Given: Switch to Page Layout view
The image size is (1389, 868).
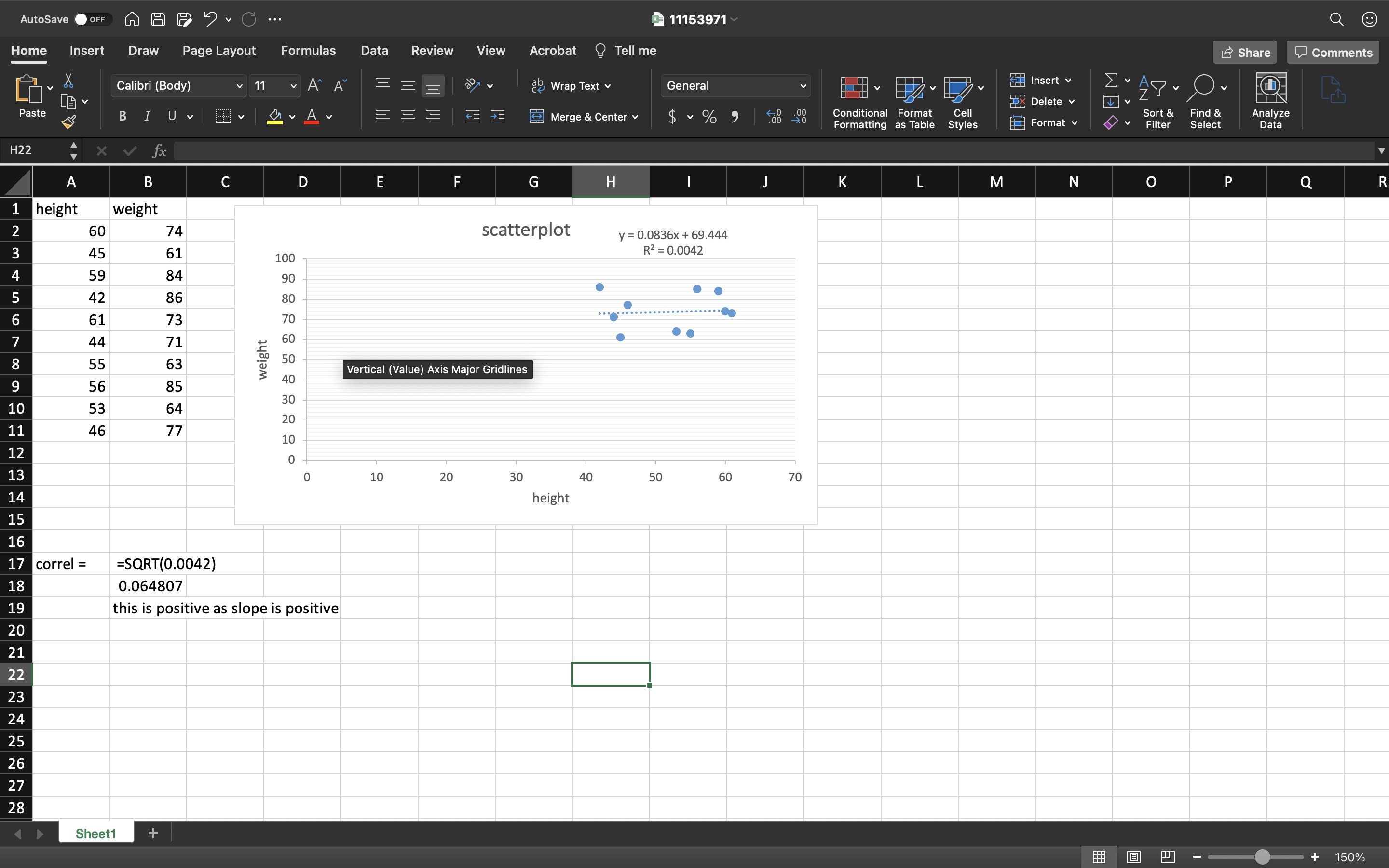Looking at the screenshot, I should click(x=1133, y=856).
